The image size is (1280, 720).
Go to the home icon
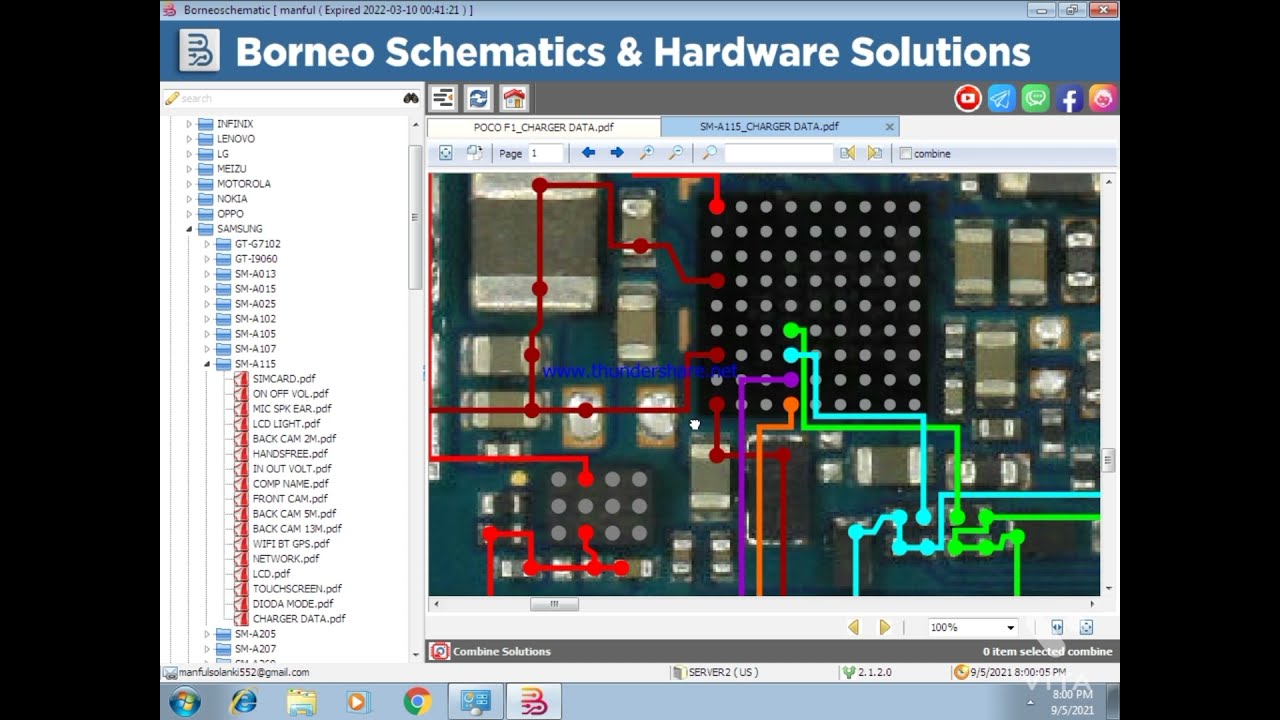514,98
